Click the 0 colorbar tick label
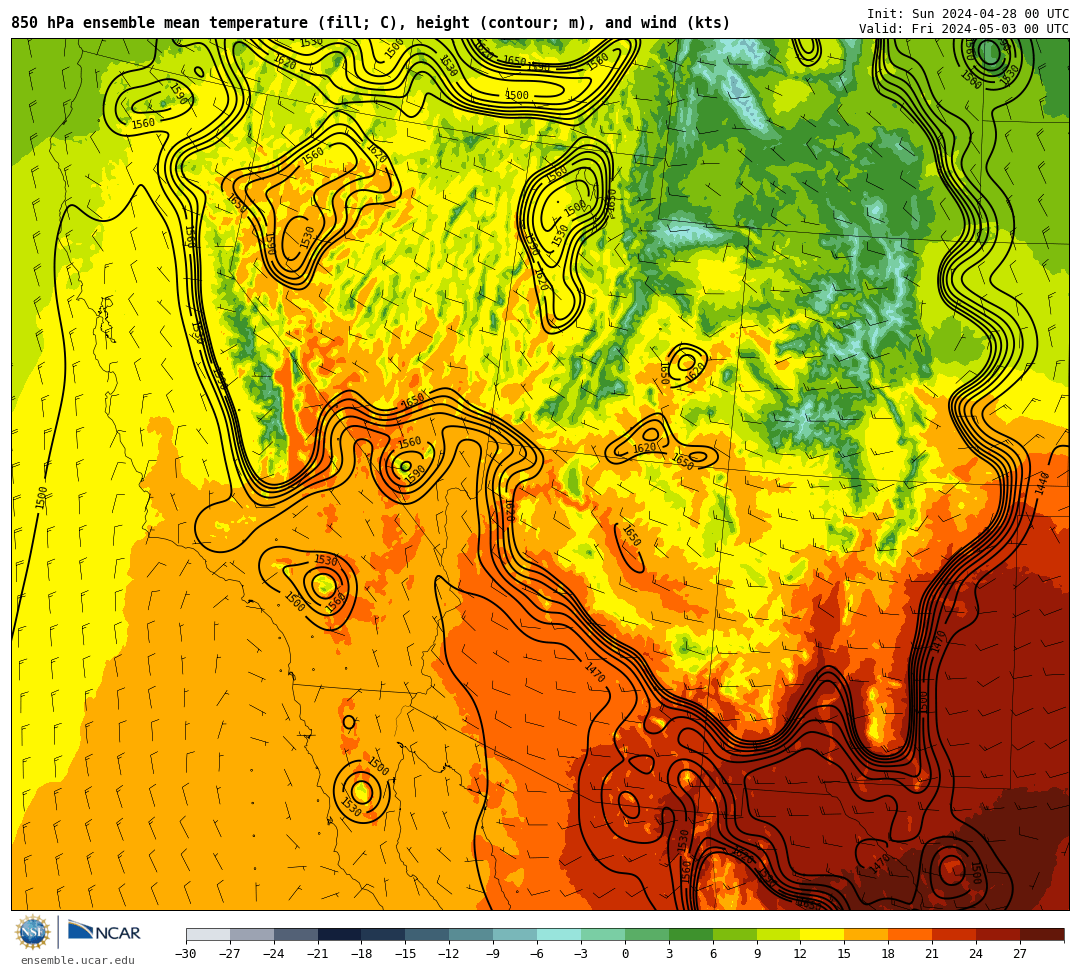Screen dimensions: 1080x973 [x=625, y=954]
